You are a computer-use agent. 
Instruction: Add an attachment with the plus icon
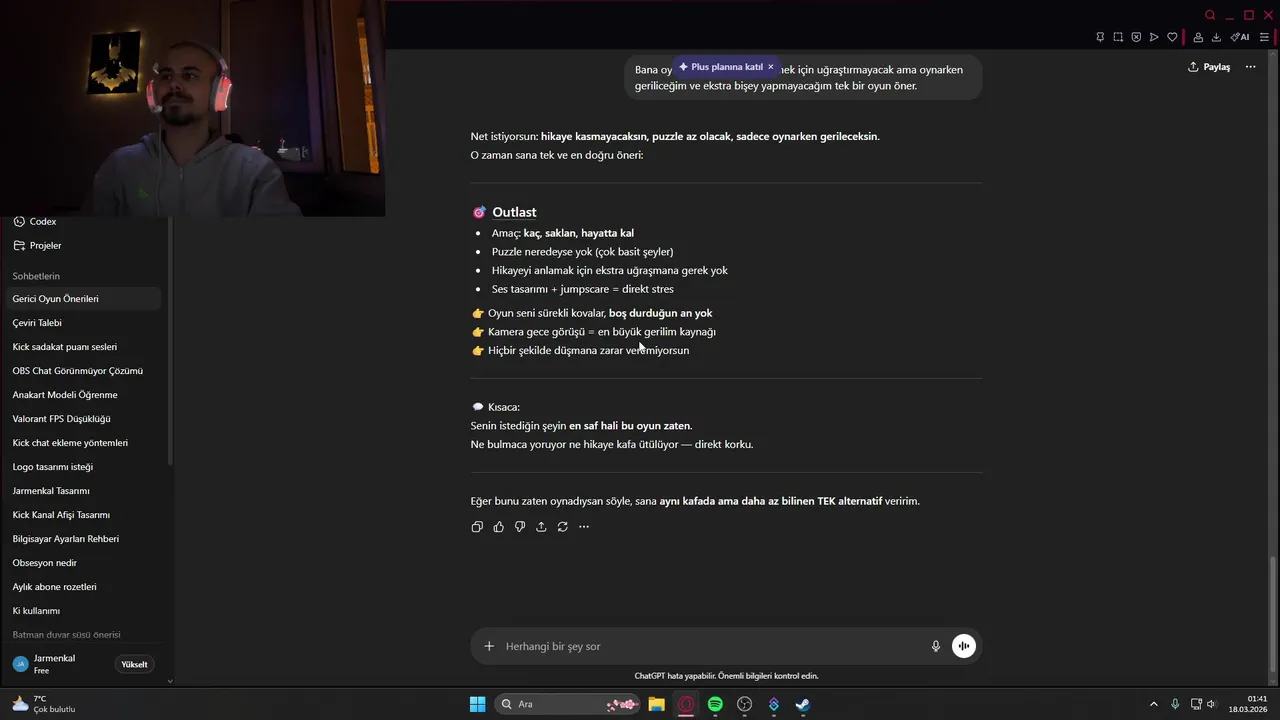click(489, 646)
